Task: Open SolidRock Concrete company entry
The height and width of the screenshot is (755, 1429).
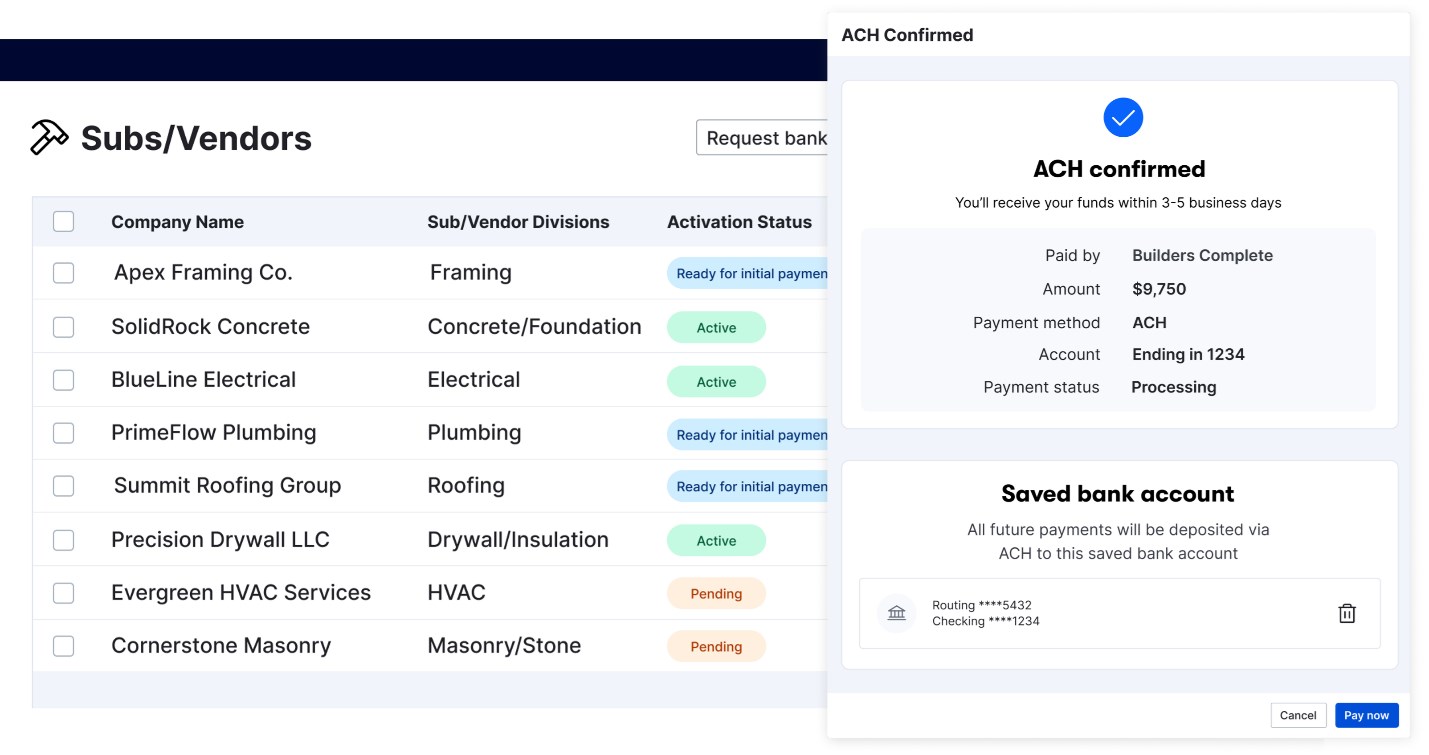Action: (x=210, y=327)
